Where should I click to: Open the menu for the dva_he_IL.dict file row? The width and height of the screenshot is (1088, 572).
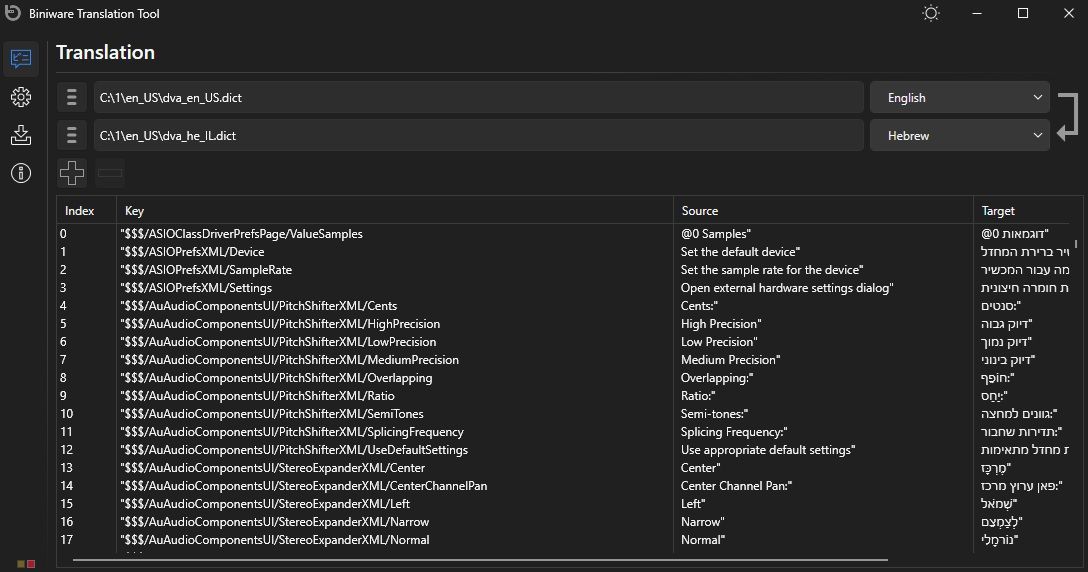coord(71,135)
